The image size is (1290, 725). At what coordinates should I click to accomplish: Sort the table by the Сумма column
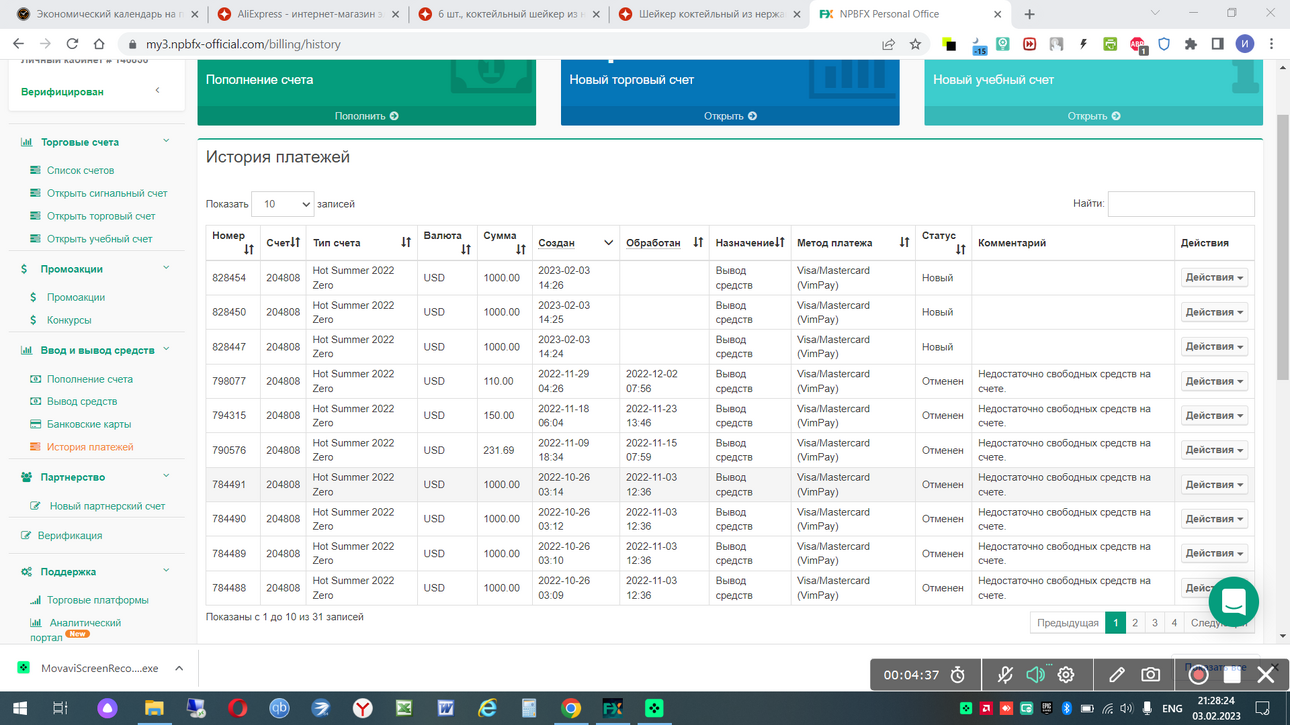[504, 242]
